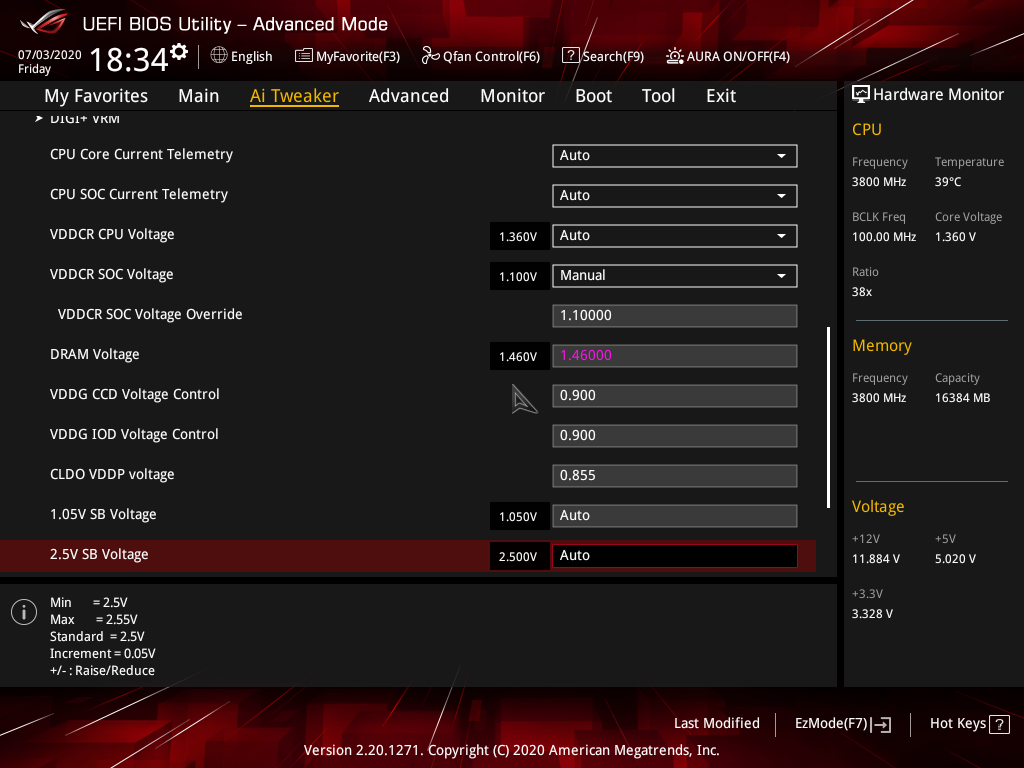Click the 1.360V VDDCR CPU readout
This screenshot has width=1024, height=768.
(x=519, y=236)
